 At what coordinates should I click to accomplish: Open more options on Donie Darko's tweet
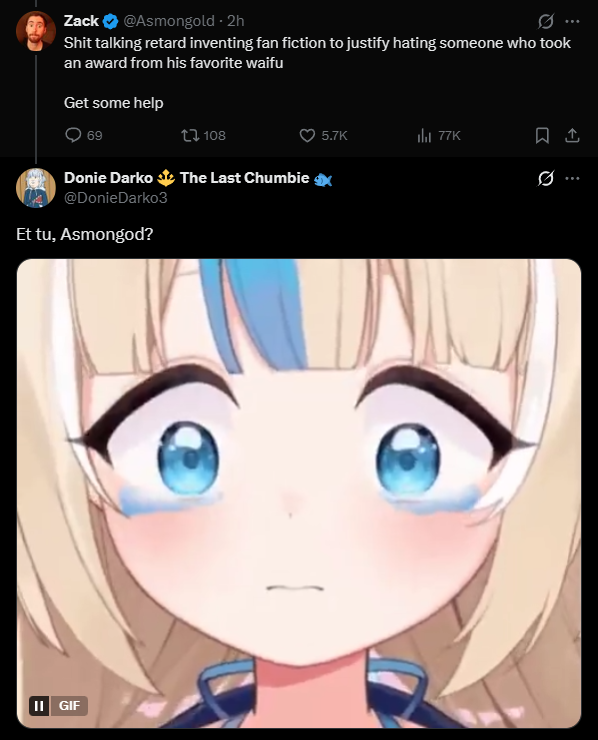pyautogui.click(x=573, y=178)
